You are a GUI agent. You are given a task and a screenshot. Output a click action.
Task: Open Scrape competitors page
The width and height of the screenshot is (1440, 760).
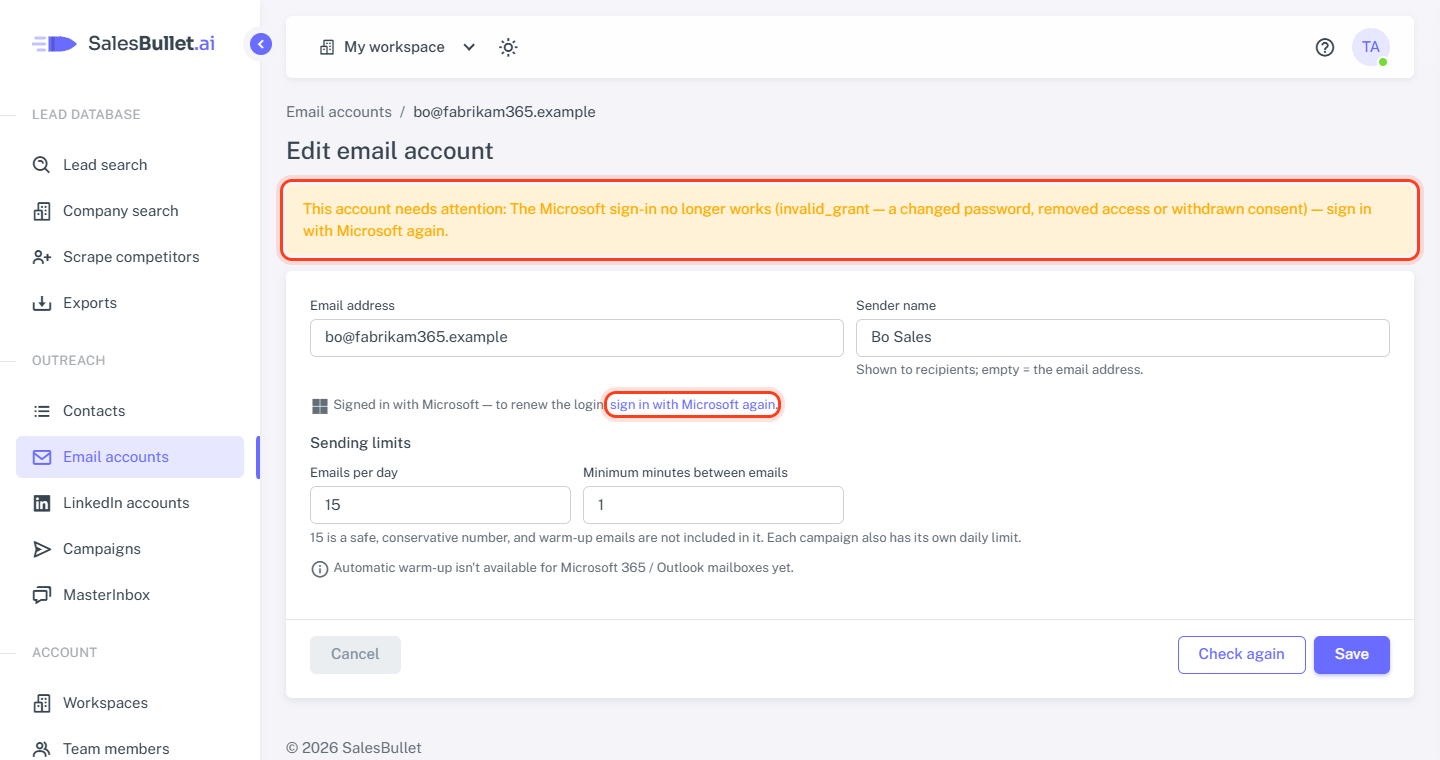coord(130,257)
